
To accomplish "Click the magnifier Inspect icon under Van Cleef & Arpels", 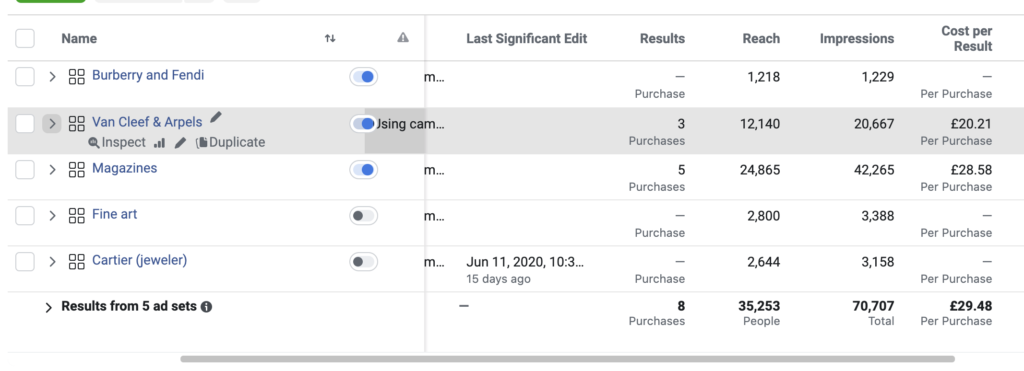I will pos(93,142).
